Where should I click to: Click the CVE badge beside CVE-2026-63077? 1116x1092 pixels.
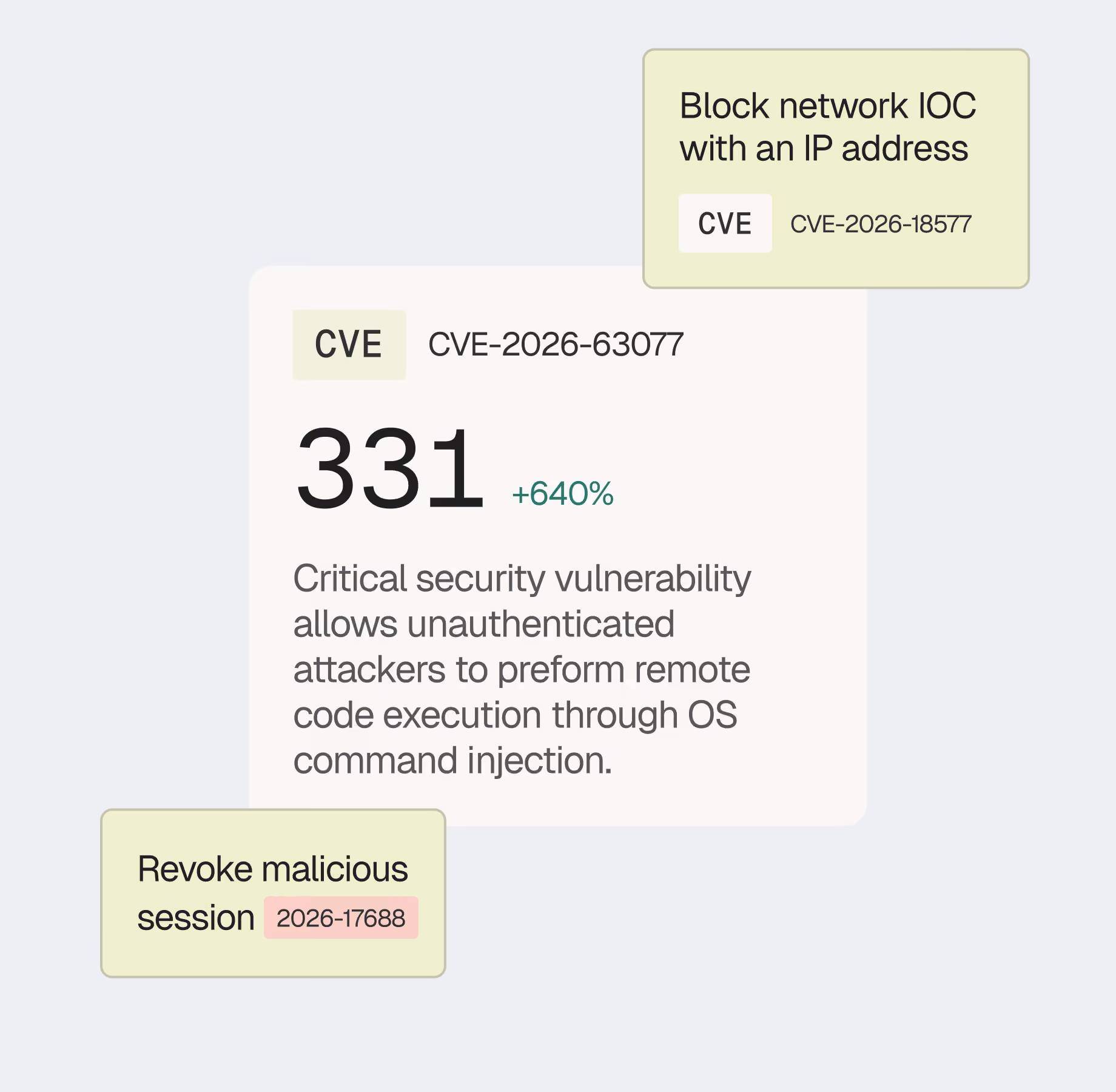point(349,345)
